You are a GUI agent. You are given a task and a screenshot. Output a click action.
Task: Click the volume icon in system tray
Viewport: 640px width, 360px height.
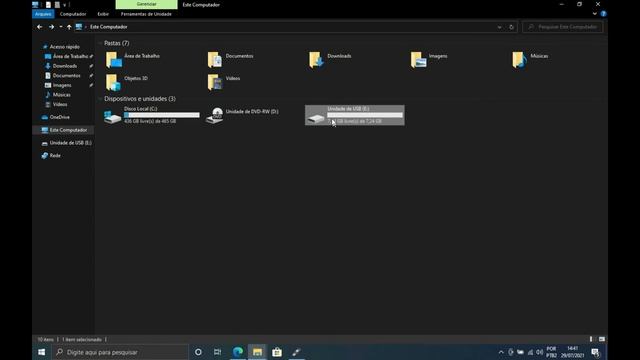[540, 352]
